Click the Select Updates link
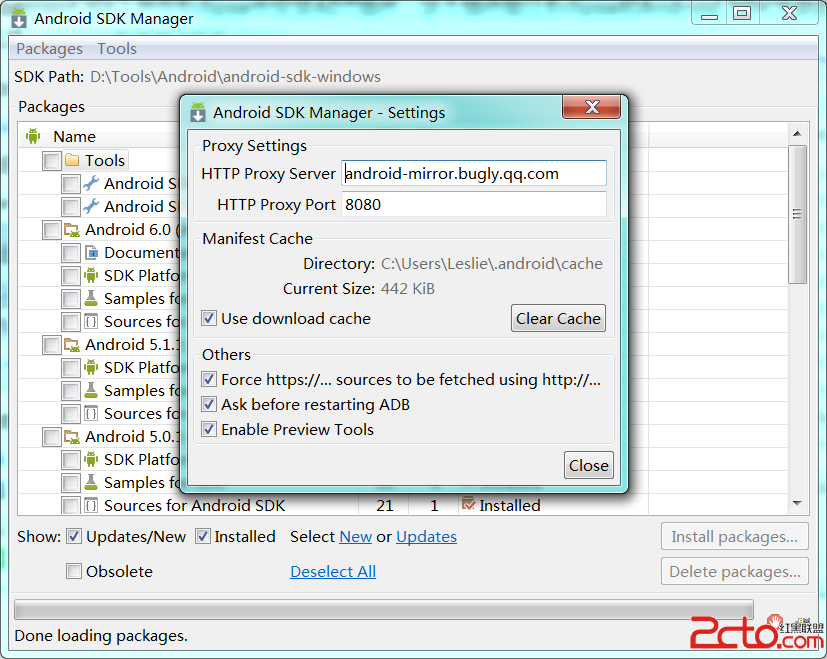Image resolution: width=827 pixels, height=659 pixels. point(426,537)
